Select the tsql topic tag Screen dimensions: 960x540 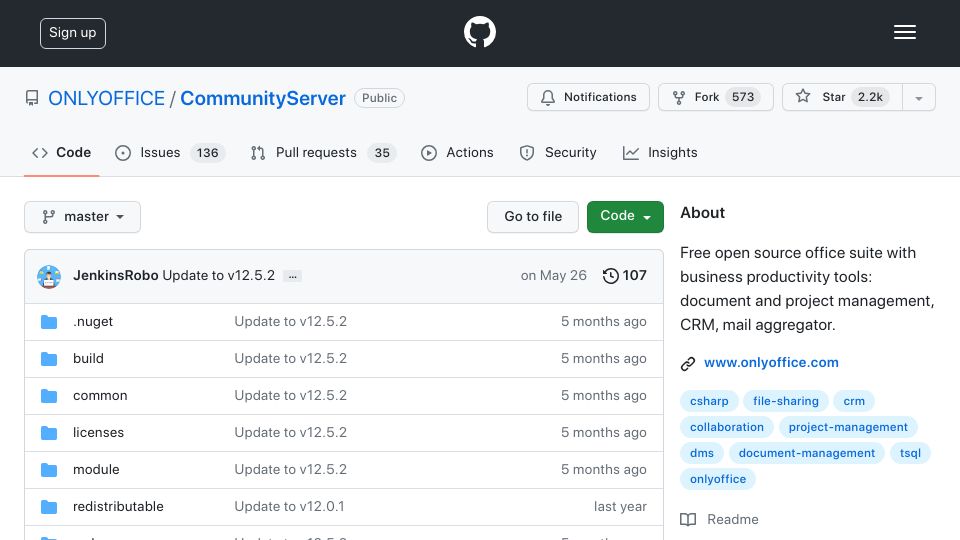[910, 453]
